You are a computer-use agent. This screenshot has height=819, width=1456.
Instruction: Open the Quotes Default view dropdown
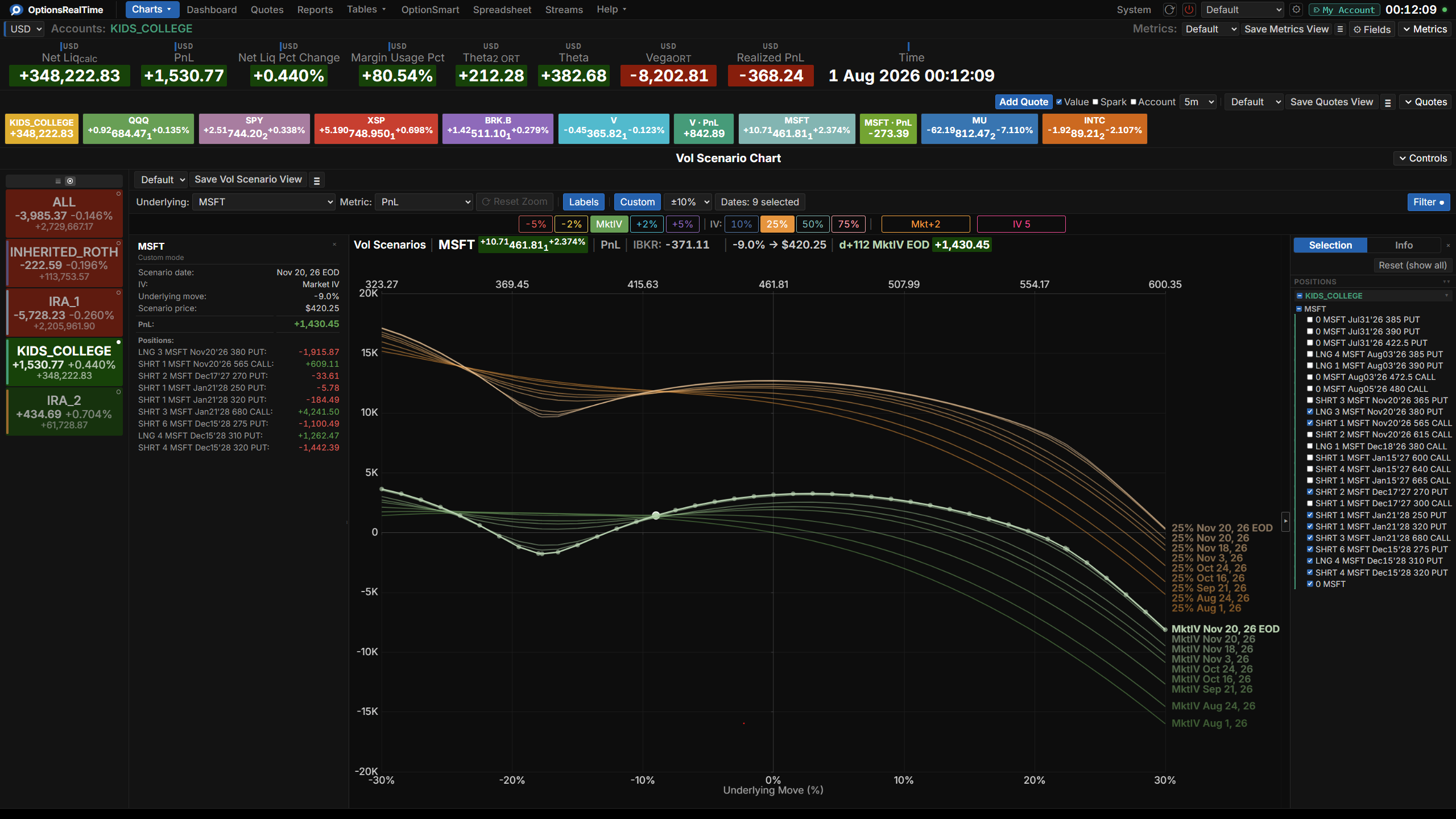[1255, 102]
